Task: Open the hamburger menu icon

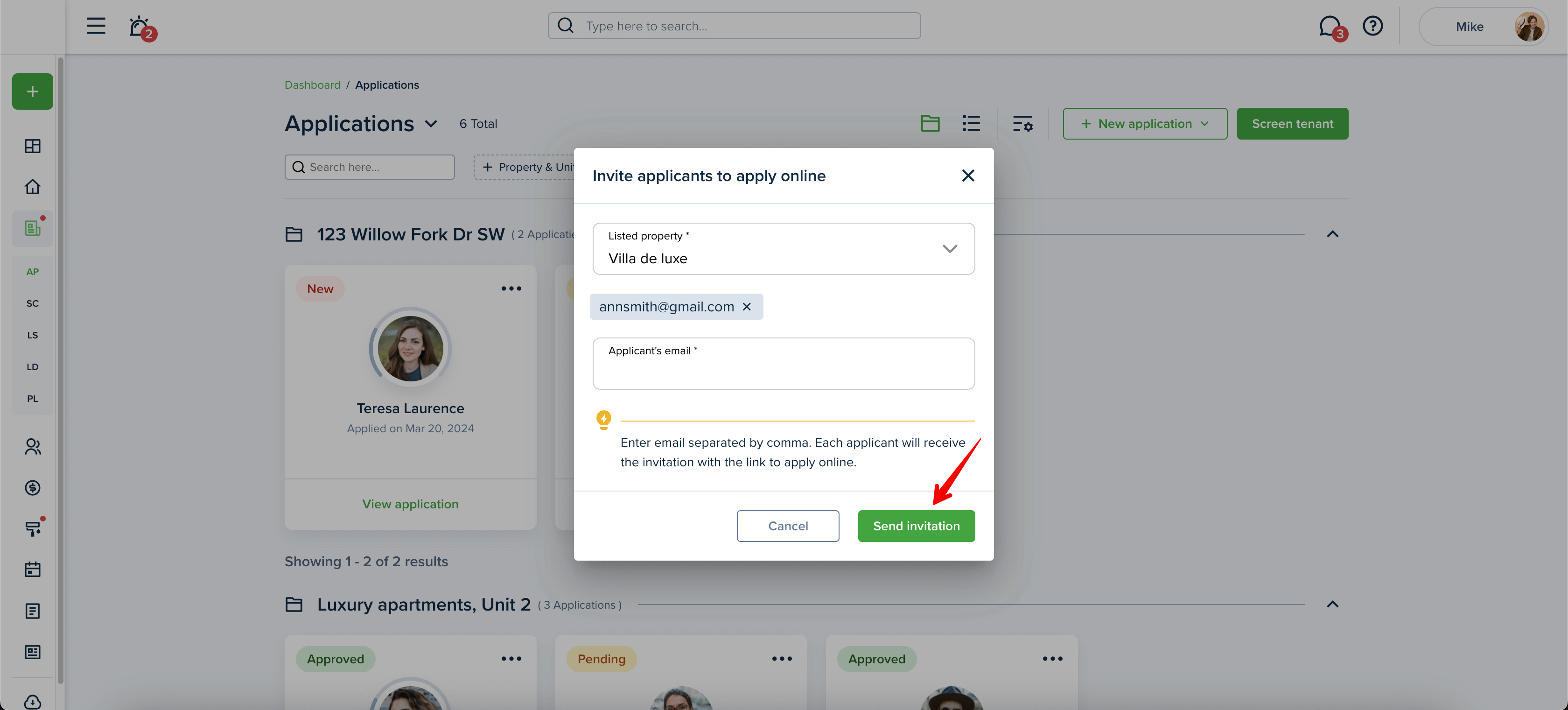Action: coord(96,26)
